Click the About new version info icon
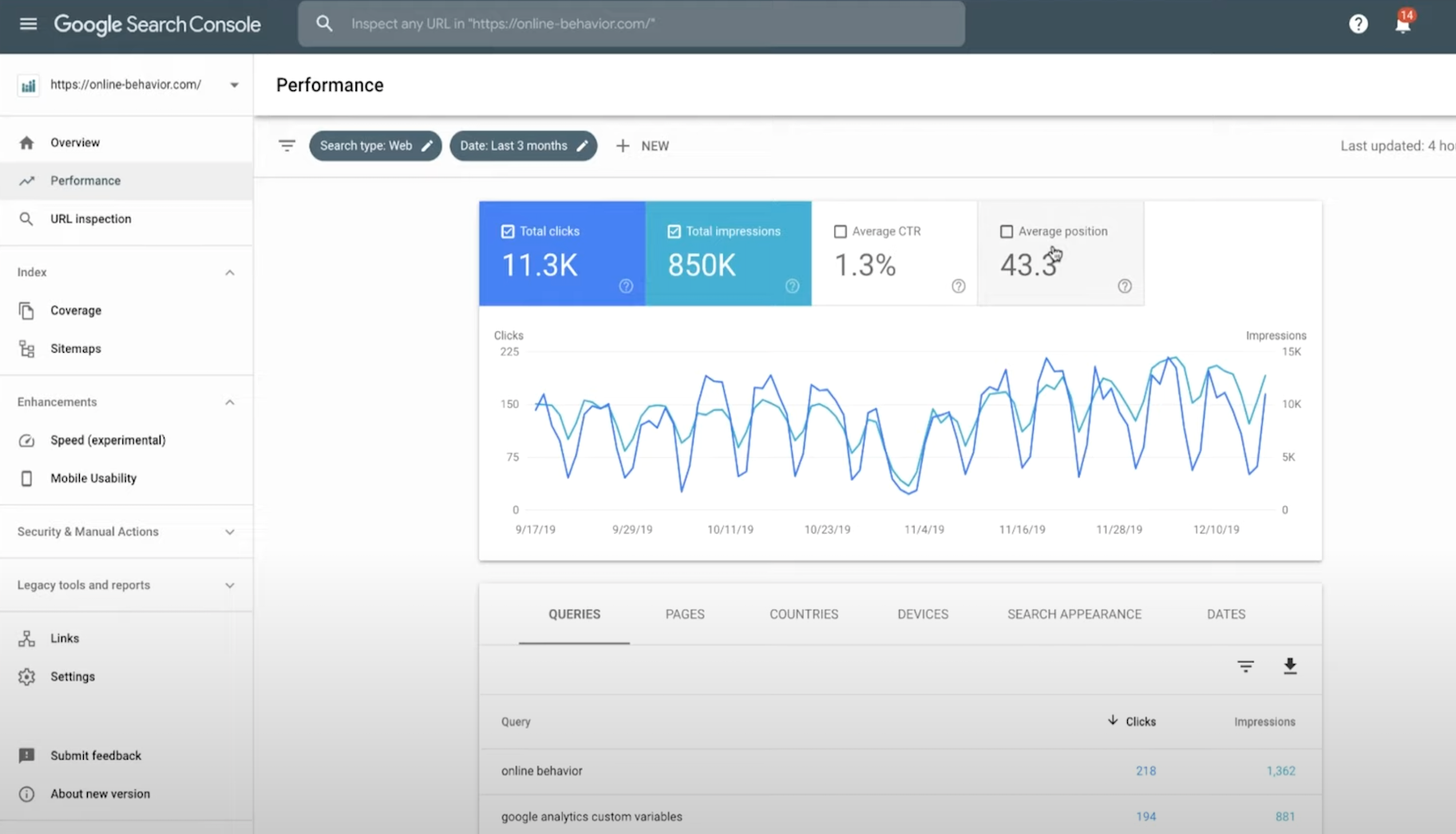Screen dimensions: 1456x834 point(26,794)
